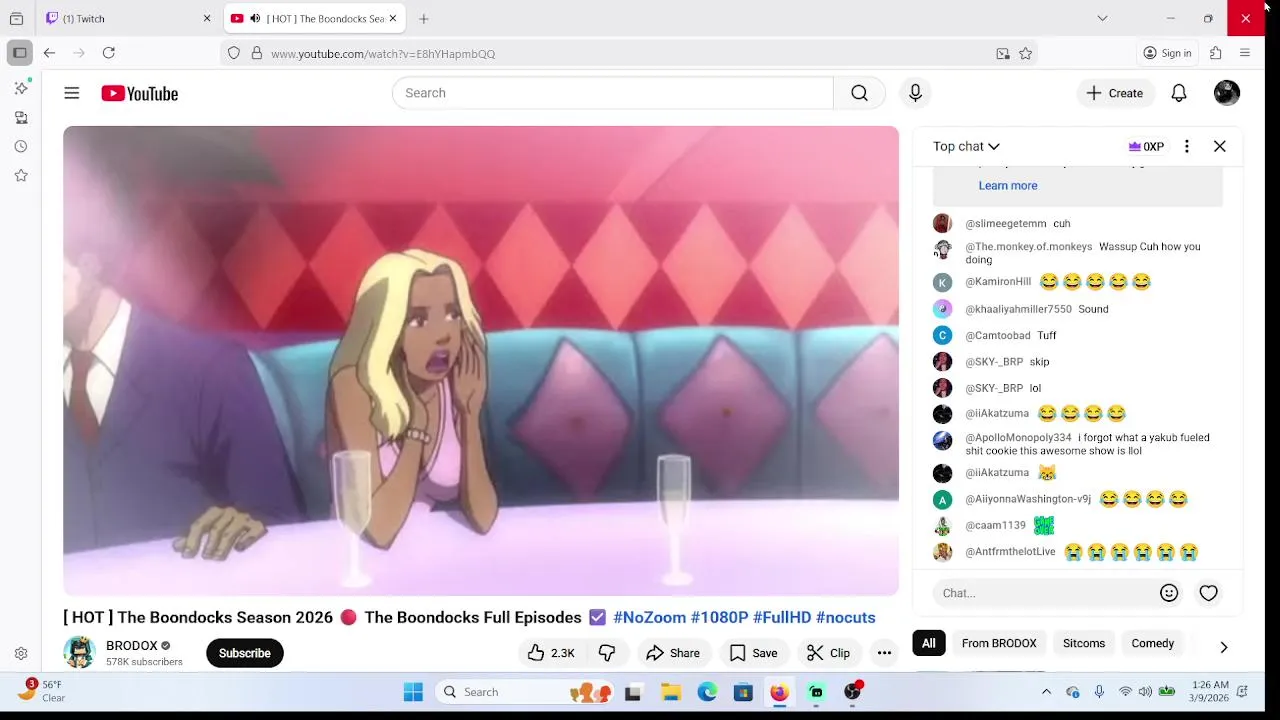Open Firefox application menu
Screen dimensions: 1280x720
pos(1245,53)
